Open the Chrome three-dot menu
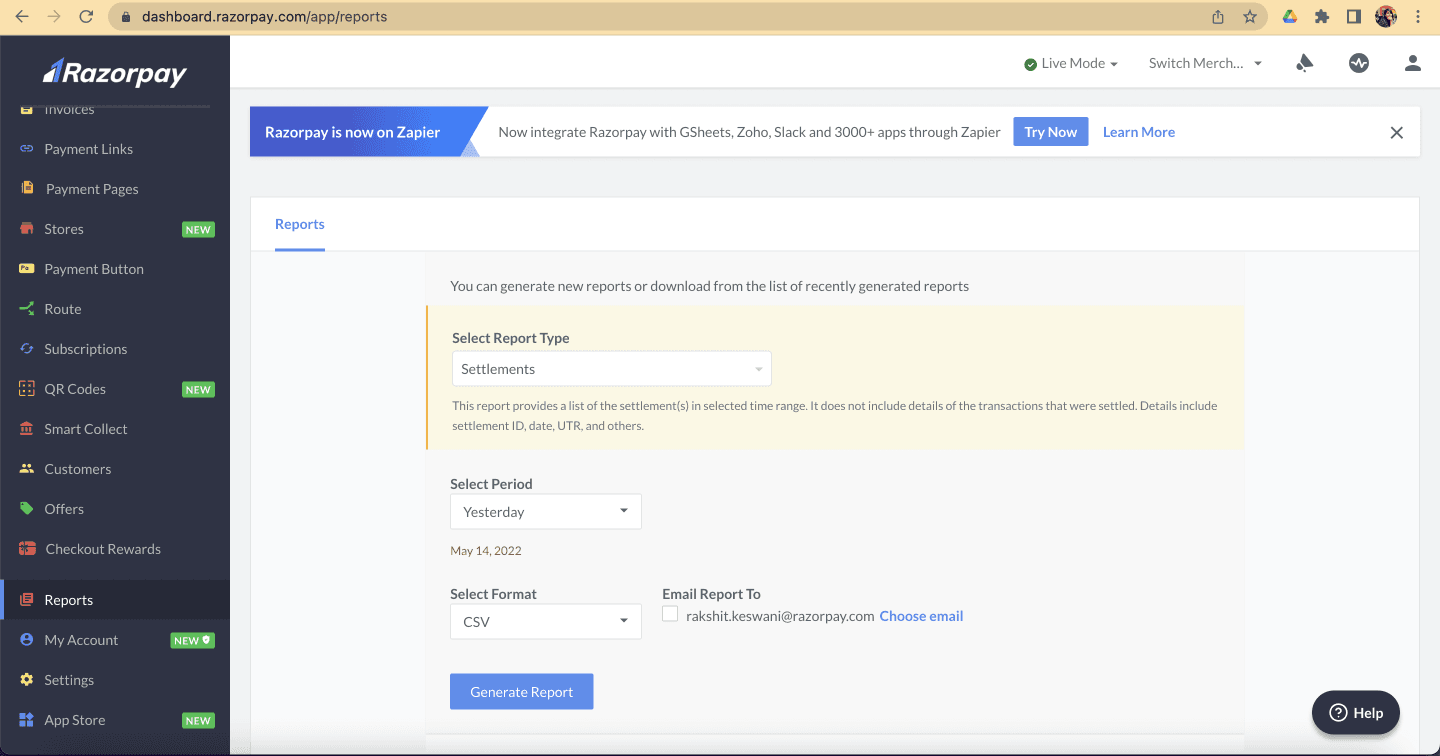The height and width of the screenshot is (756, 1440). 1418,16
